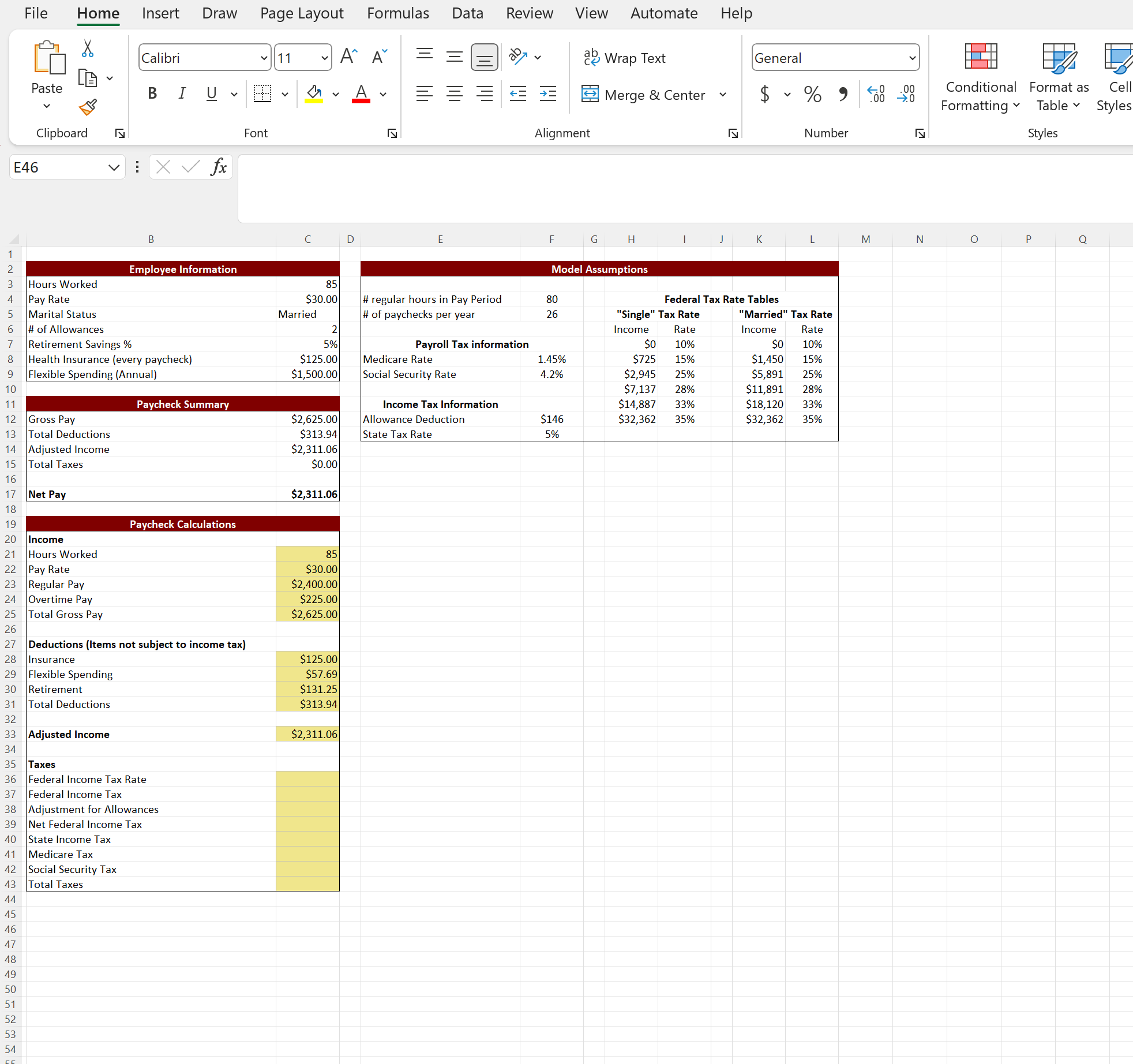Image resolution: width=1133 pixels, height=1064 pixels.
Task: Toggle Wrap Text
Action: click(624, 58)
